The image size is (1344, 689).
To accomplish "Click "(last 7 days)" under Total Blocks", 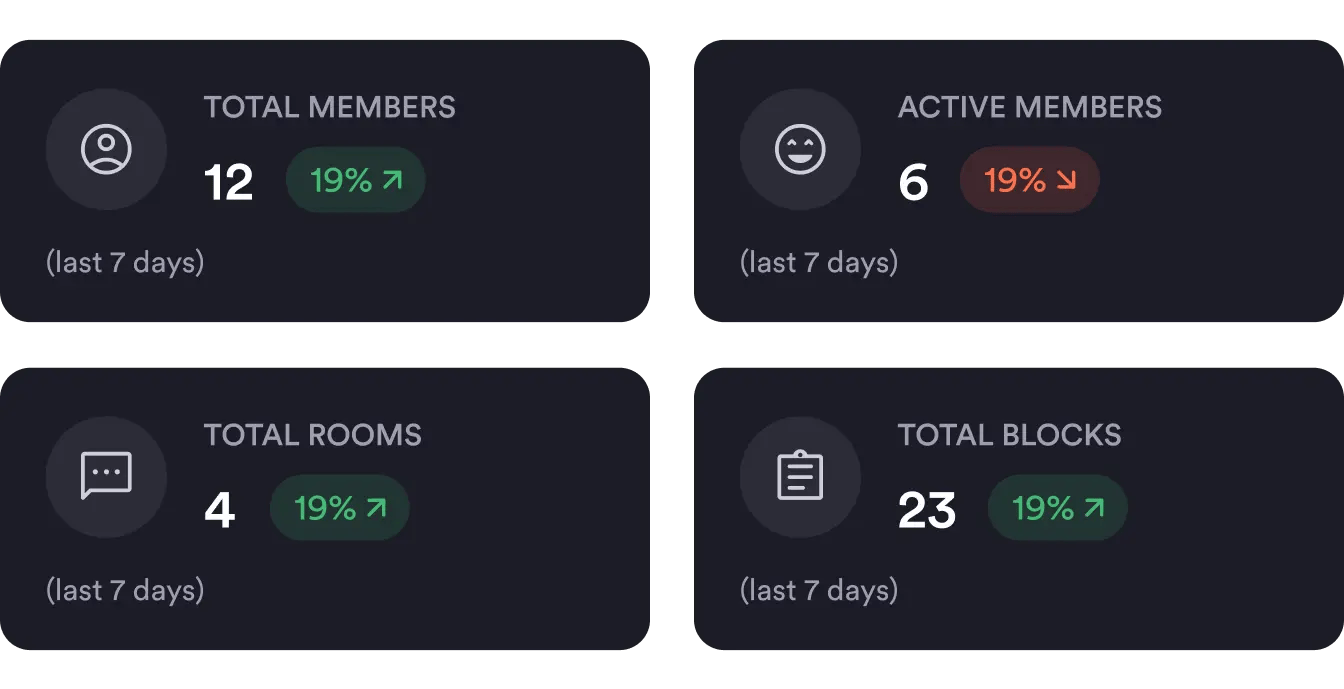I will 818,590.
